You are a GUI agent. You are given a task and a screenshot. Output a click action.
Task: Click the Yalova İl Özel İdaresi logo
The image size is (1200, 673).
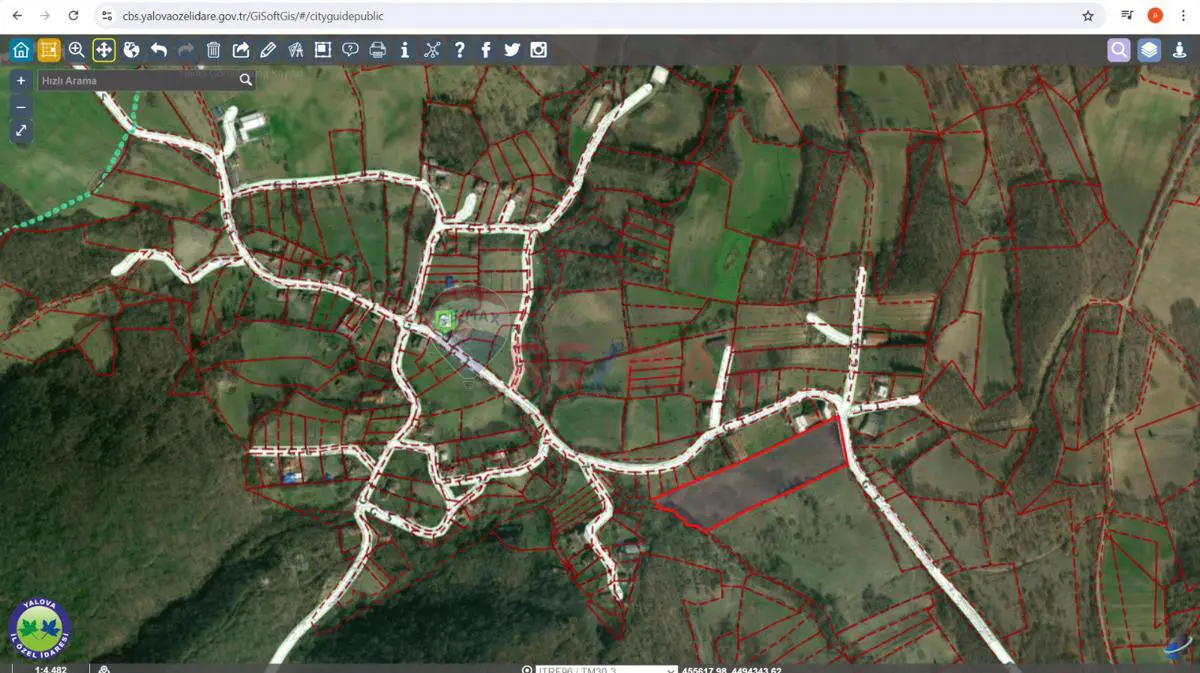[x=39, y=629]
